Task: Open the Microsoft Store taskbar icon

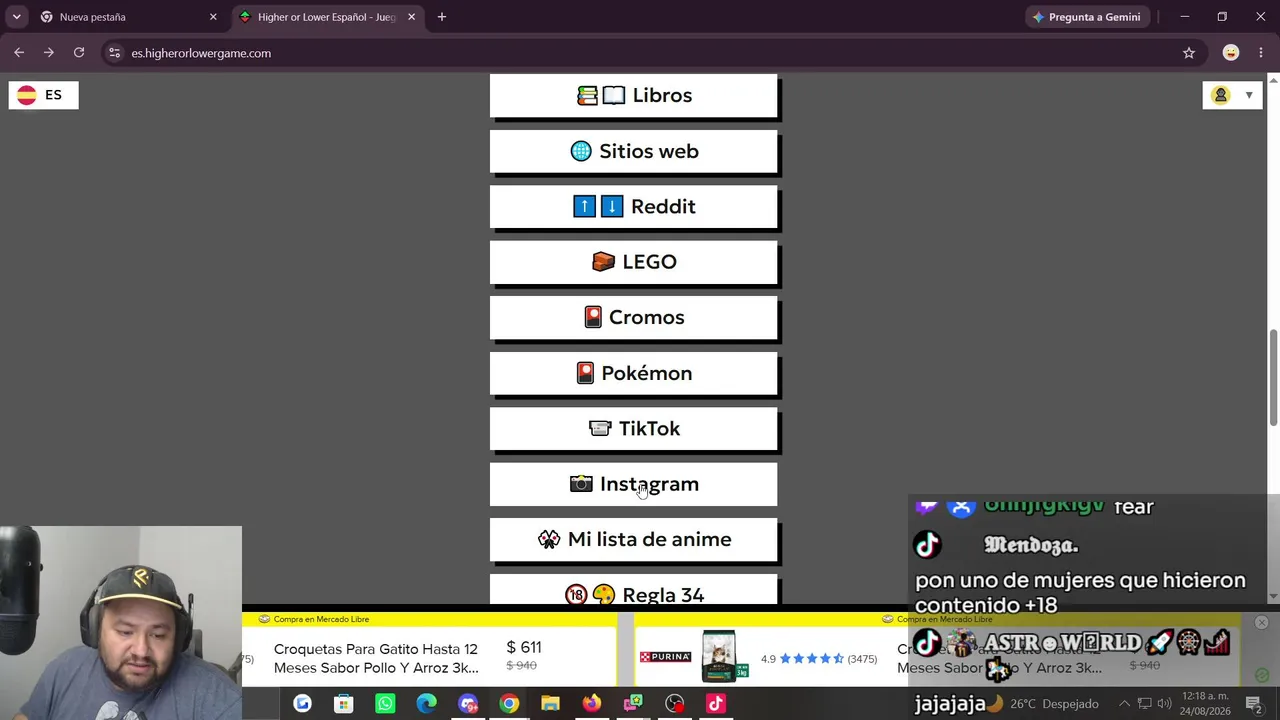Action: 344,704
